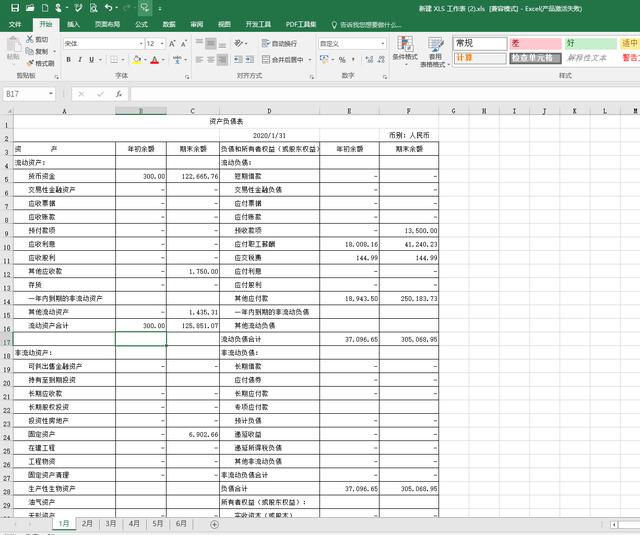The height and width of the screenshot is (535, 640).
Task: Switch to the Page Layout ribbon tab
Action: [107, 24]
